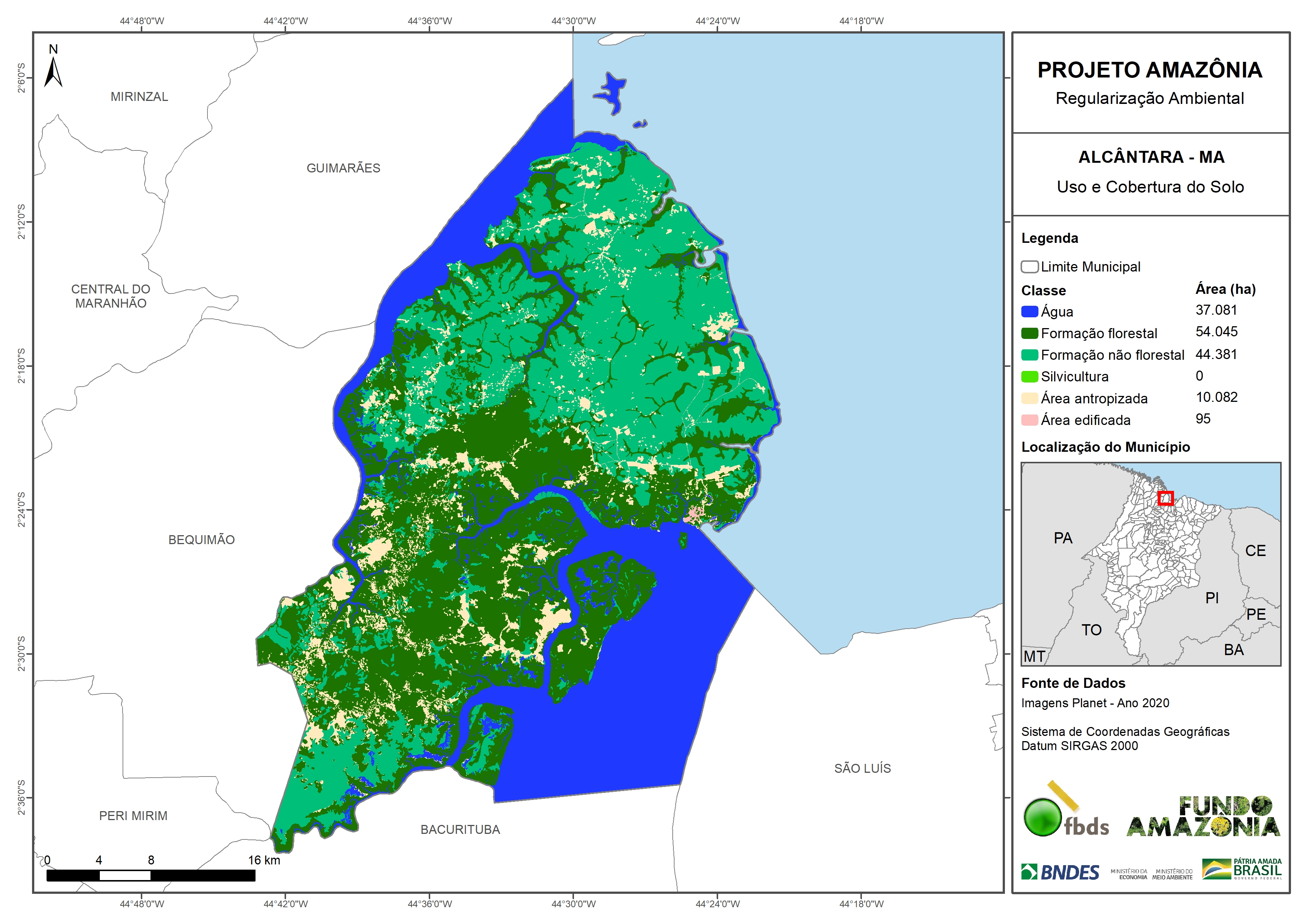
Task: Click the Fundo Amazonia logo
Action: tap(1203, 817)
